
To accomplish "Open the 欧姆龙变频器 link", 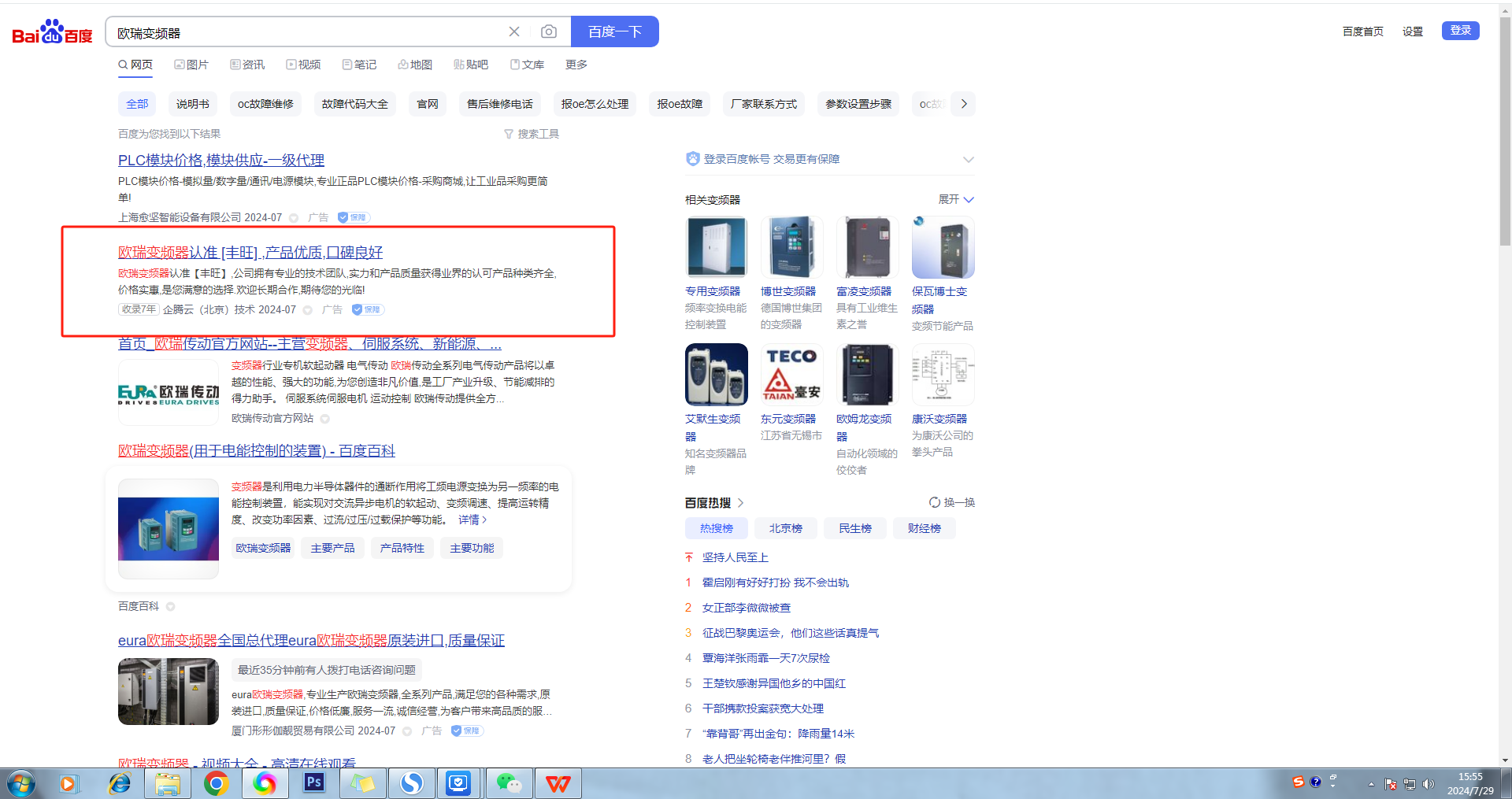I will 864,427.
